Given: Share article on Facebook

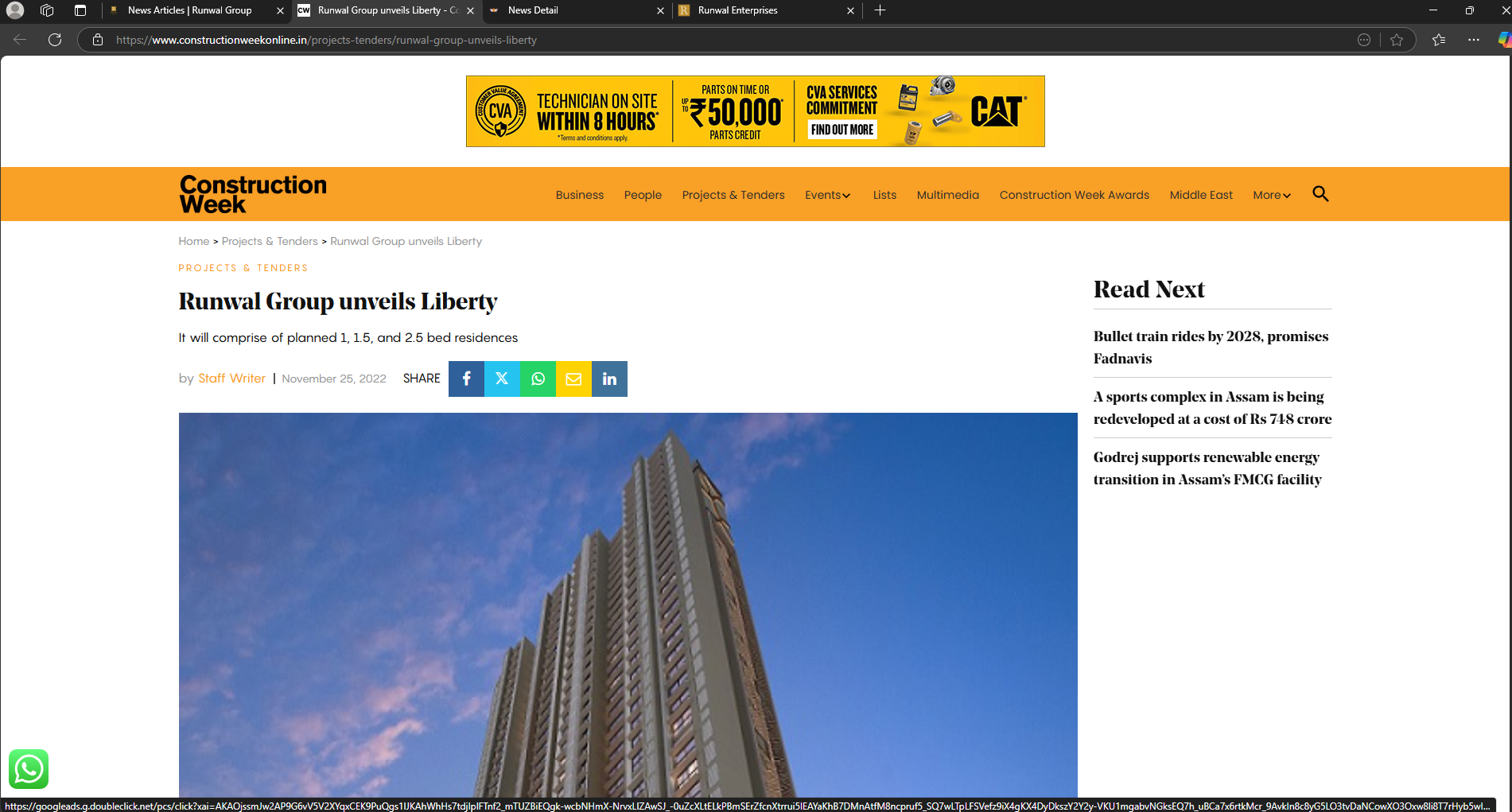Looking at the screenshot, I should (466, 379).
